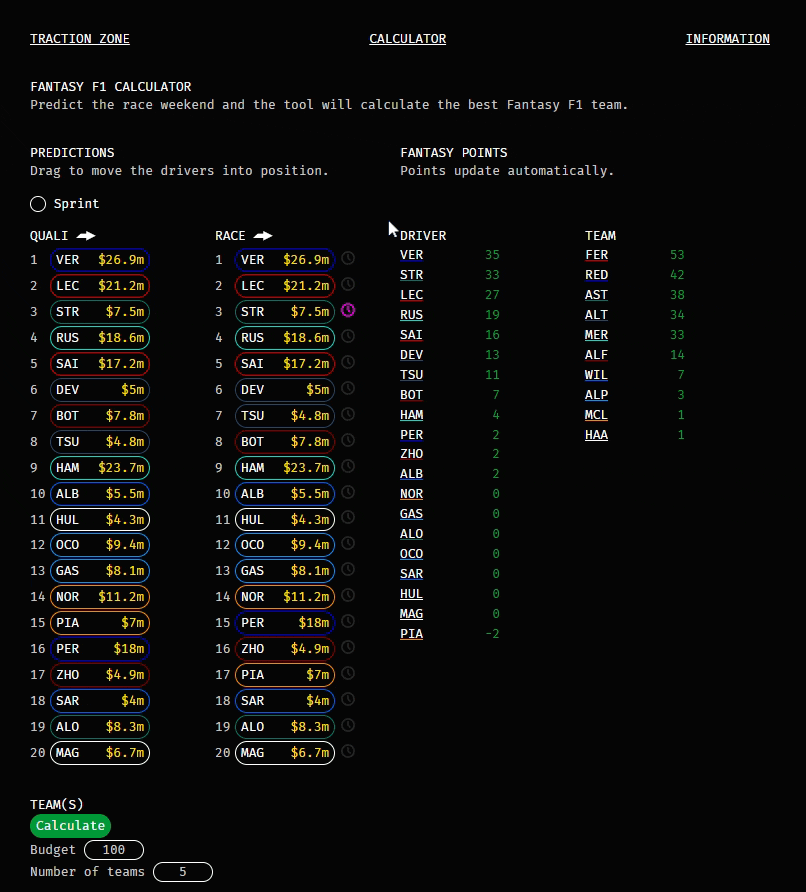
Task: Open the TRACTION ZONE page
Action: click(80, 39)
